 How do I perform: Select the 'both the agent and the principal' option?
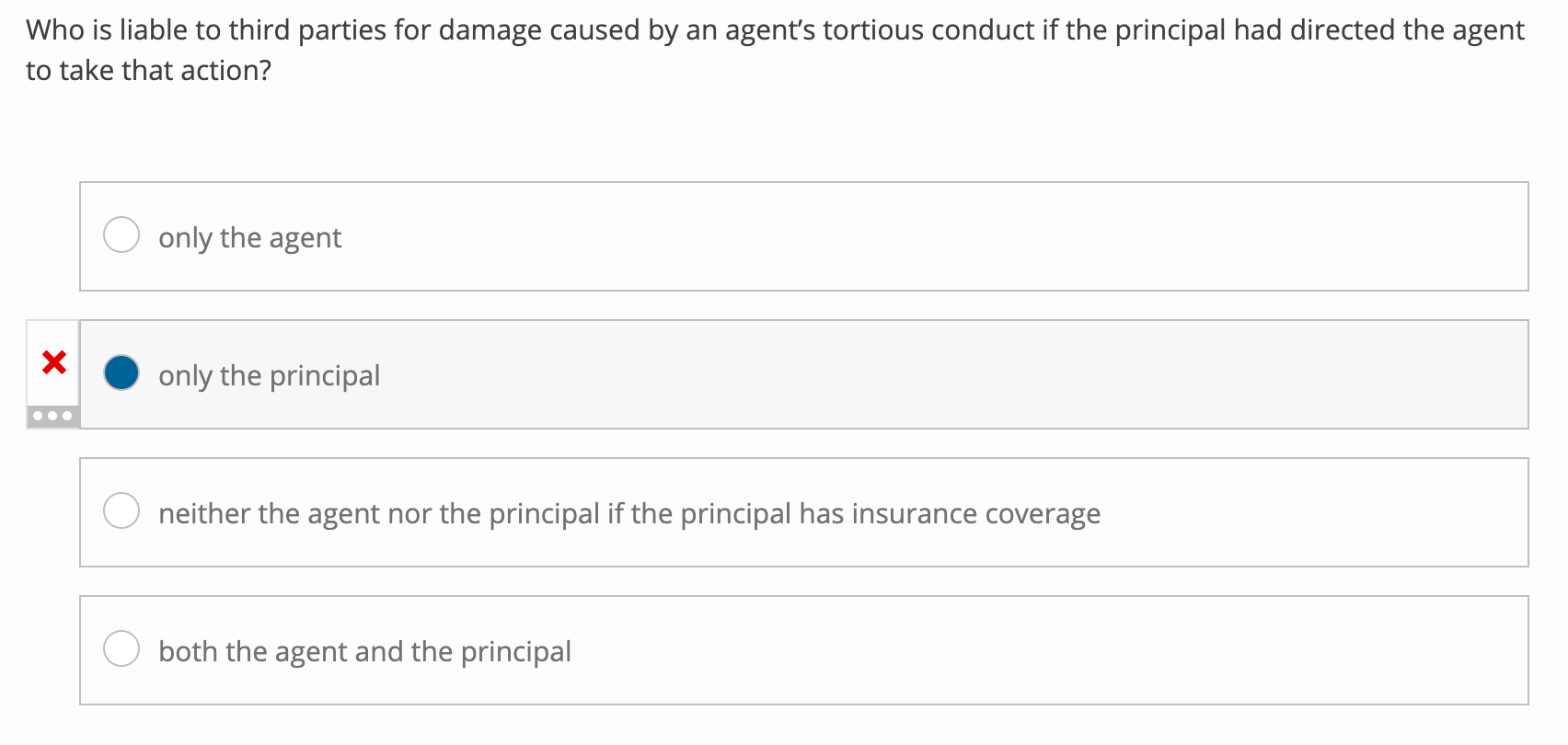[x=121, y=648]
